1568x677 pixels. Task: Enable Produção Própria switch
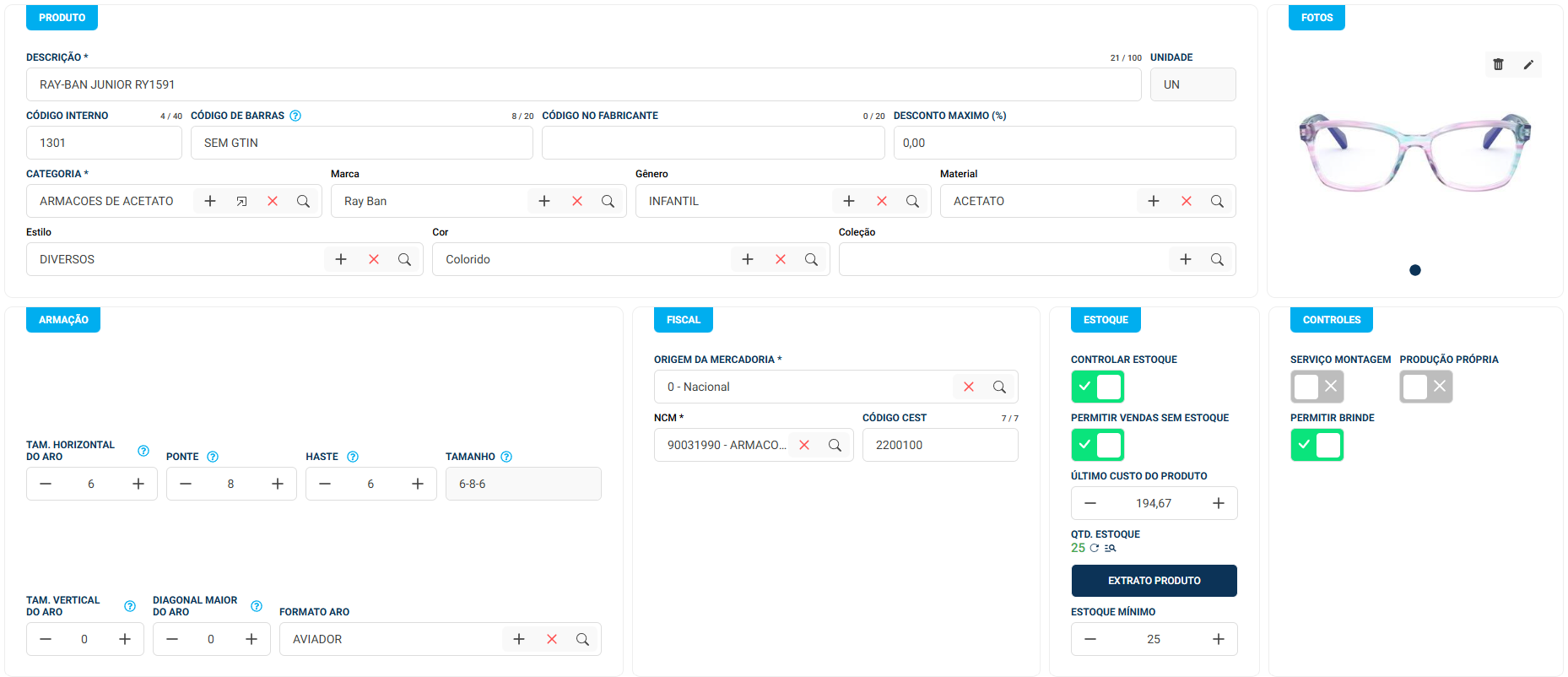click(x=1425, y=387)
